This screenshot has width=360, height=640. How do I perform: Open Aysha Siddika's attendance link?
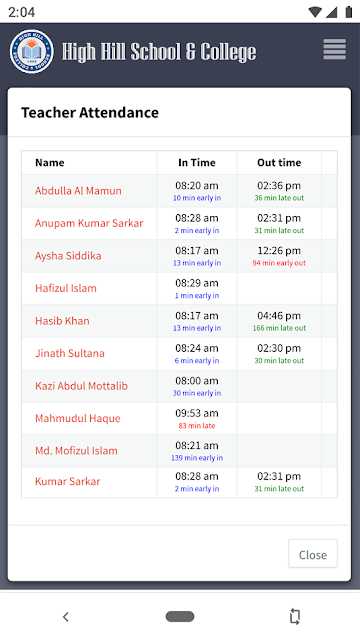(68, 256)
